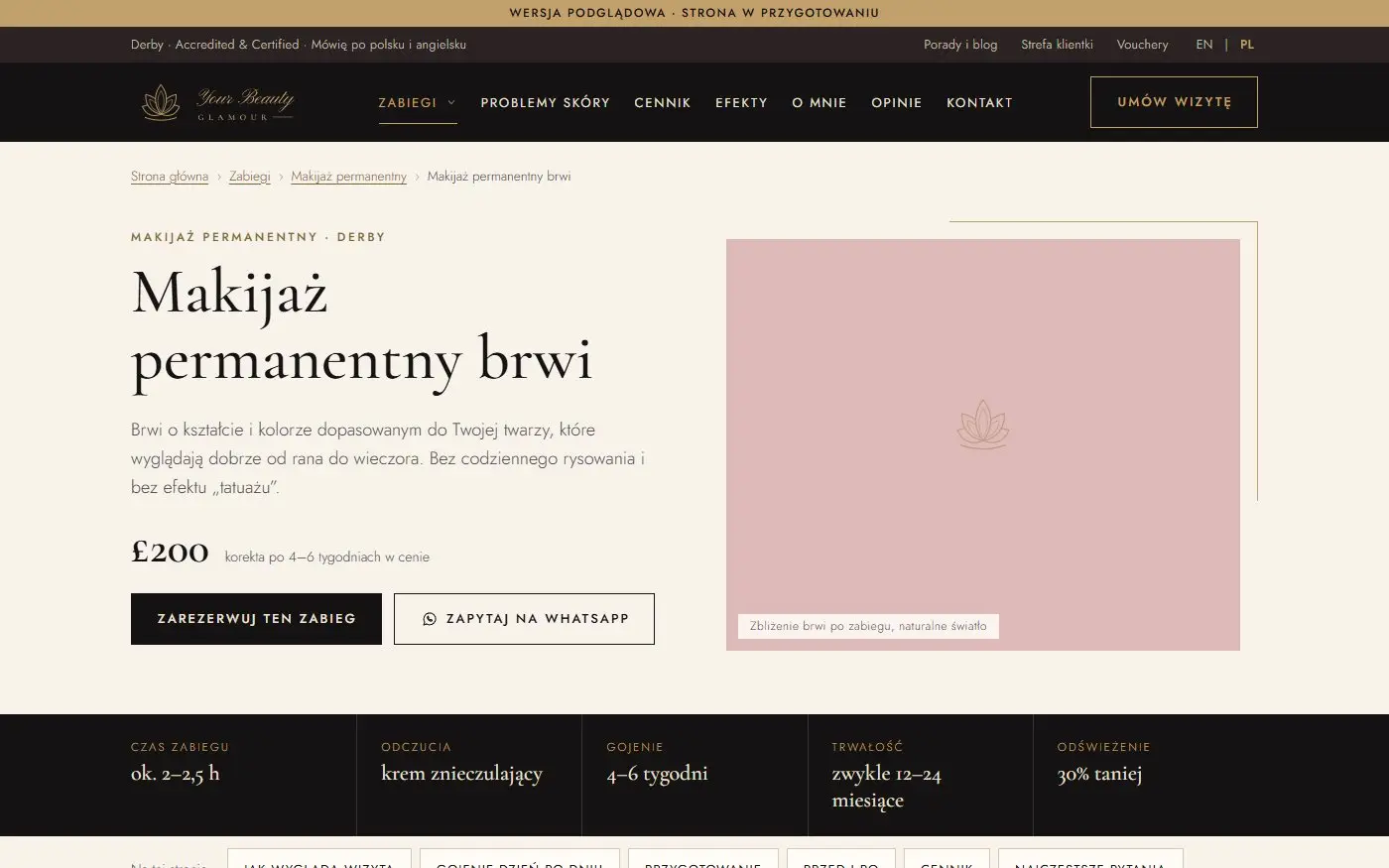This screenshot has height=868, width=1389.
Task: Open the O mnie page
Action: (820, 102)
